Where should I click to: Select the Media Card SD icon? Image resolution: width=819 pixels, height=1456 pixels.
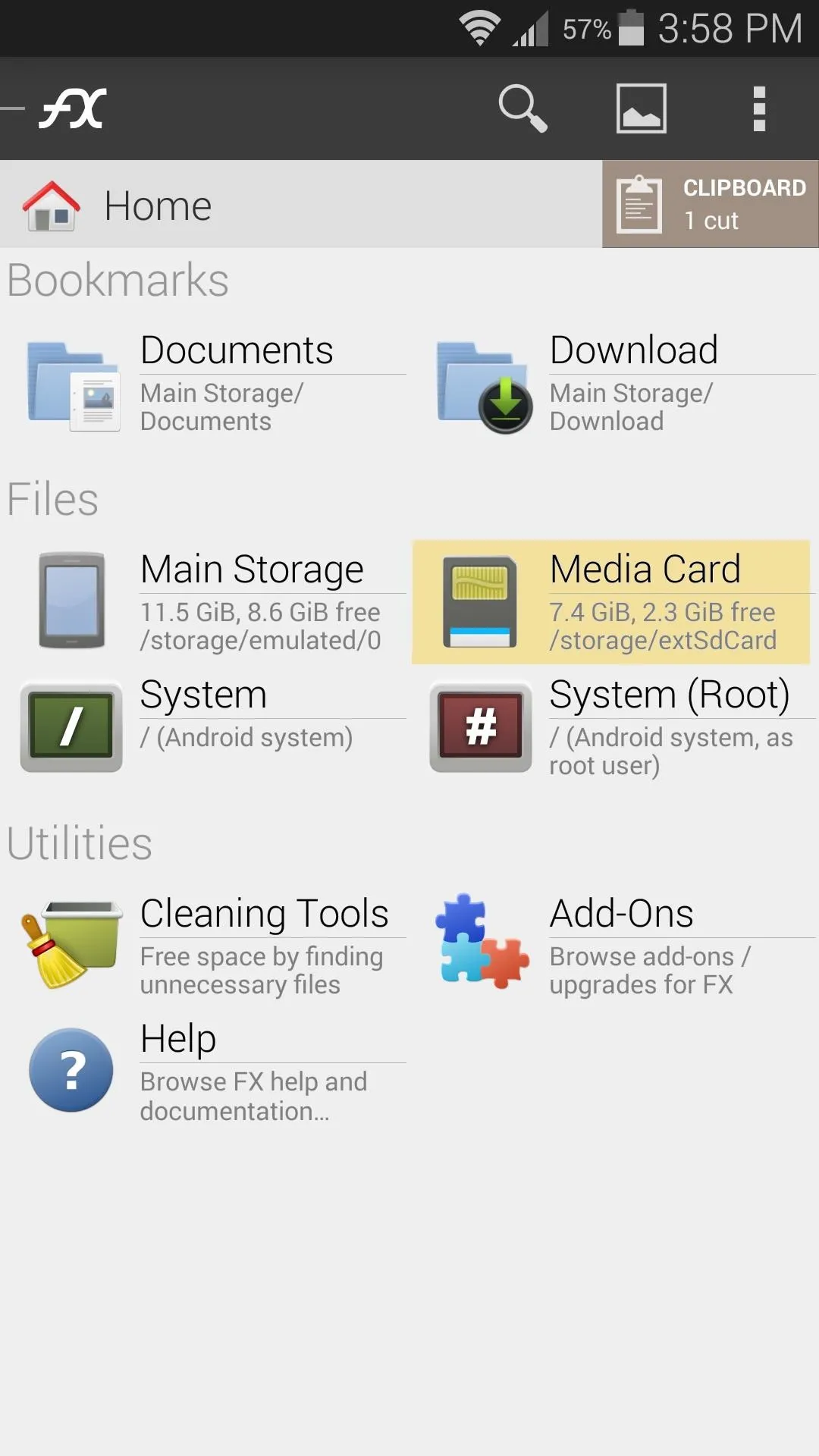tap(480, 602)
